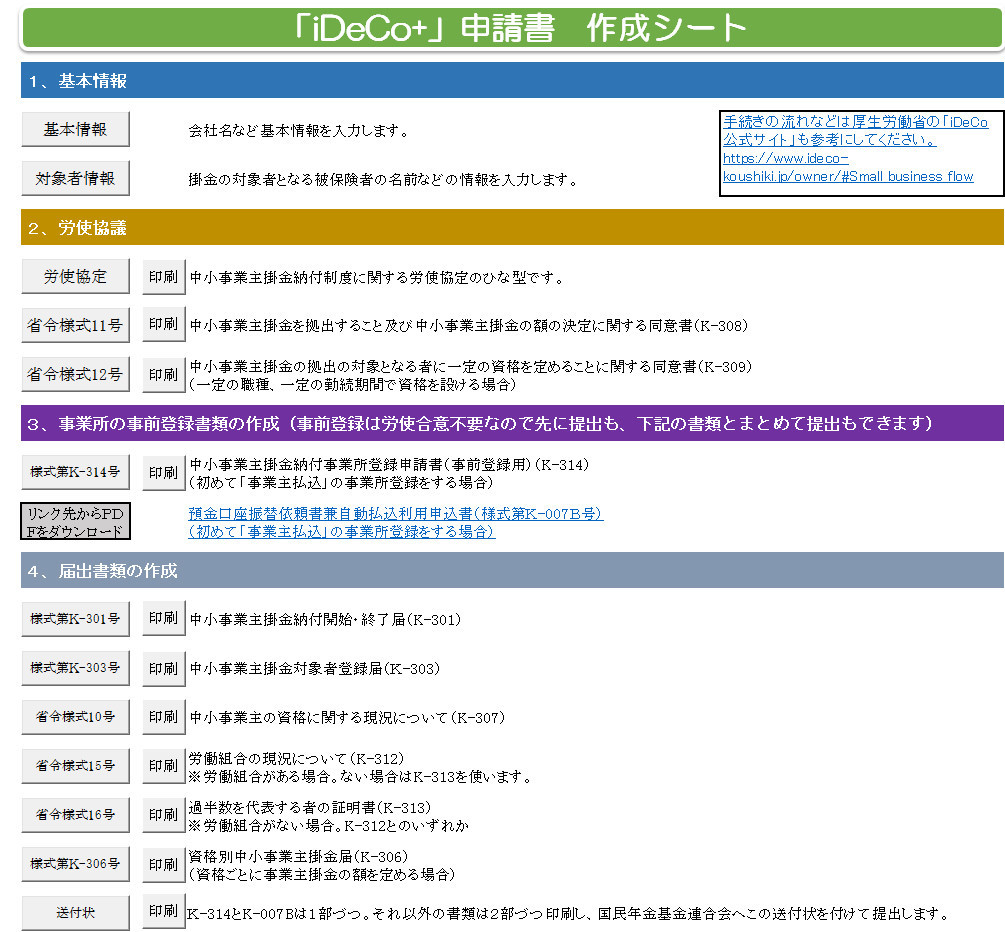Click 中小事業主掛金対象者登録届(K-303) text
The width and height of the screenshot is (1005, 932).
pos(315,669)
